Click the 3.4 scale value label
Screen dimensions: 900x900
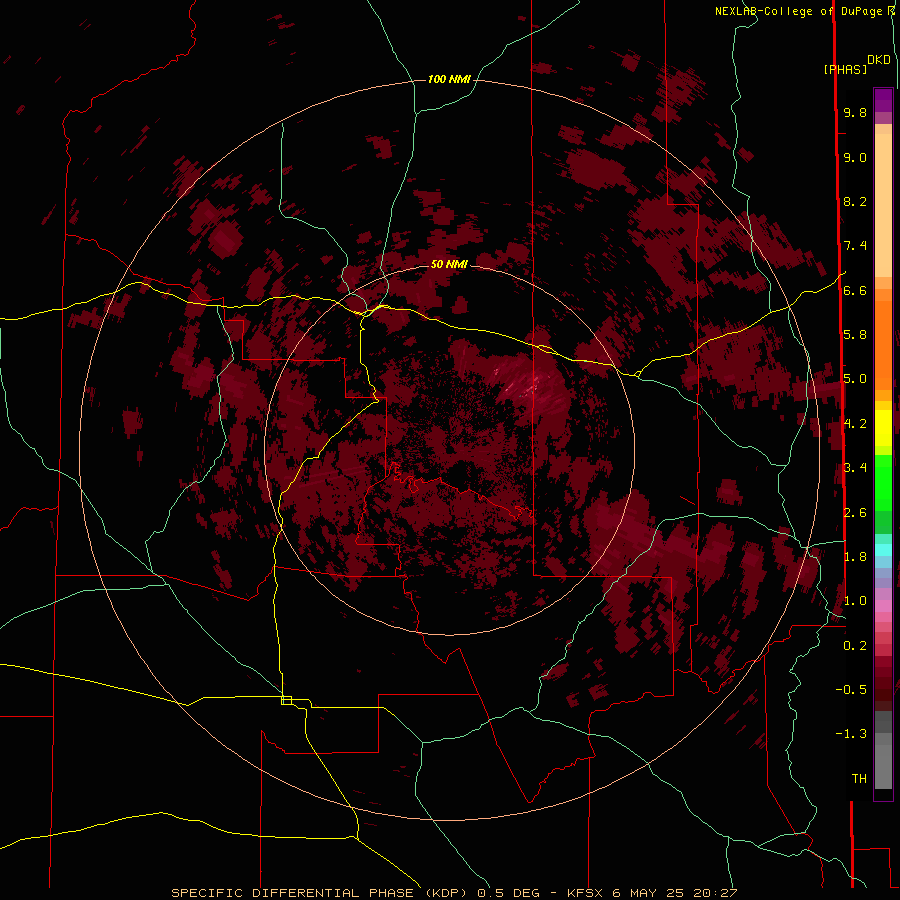click(x=855, y=468)
